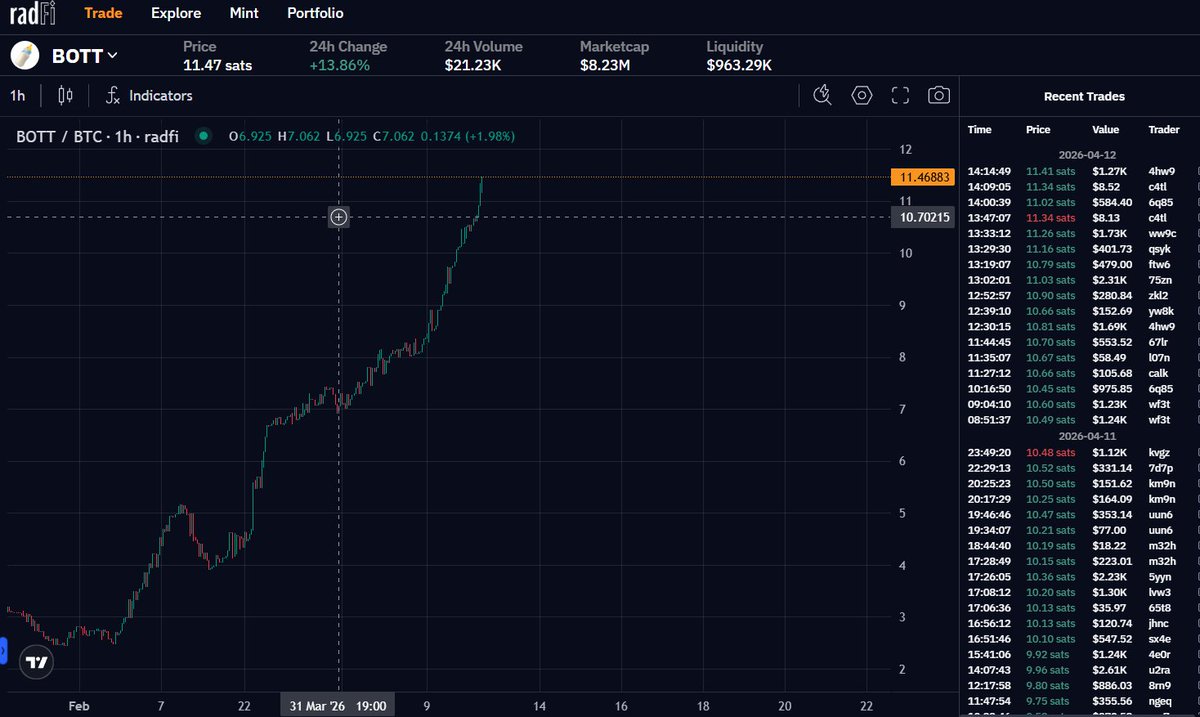Screen dimensions: 1200x717
Task: Click the green market status dot
Action: pyautogui.click(x=204, y=136)
